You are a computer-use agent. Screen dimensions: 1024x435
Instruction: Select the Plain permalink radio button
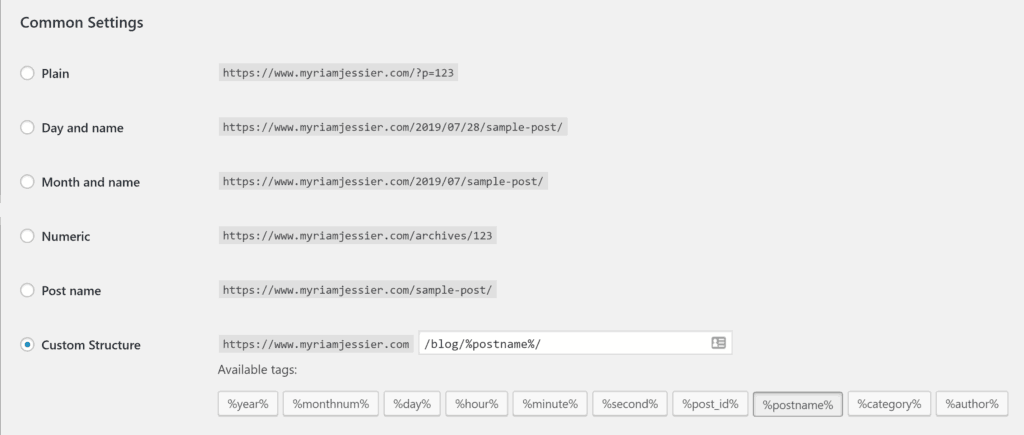pyautogui.click(x=27, y=73)
